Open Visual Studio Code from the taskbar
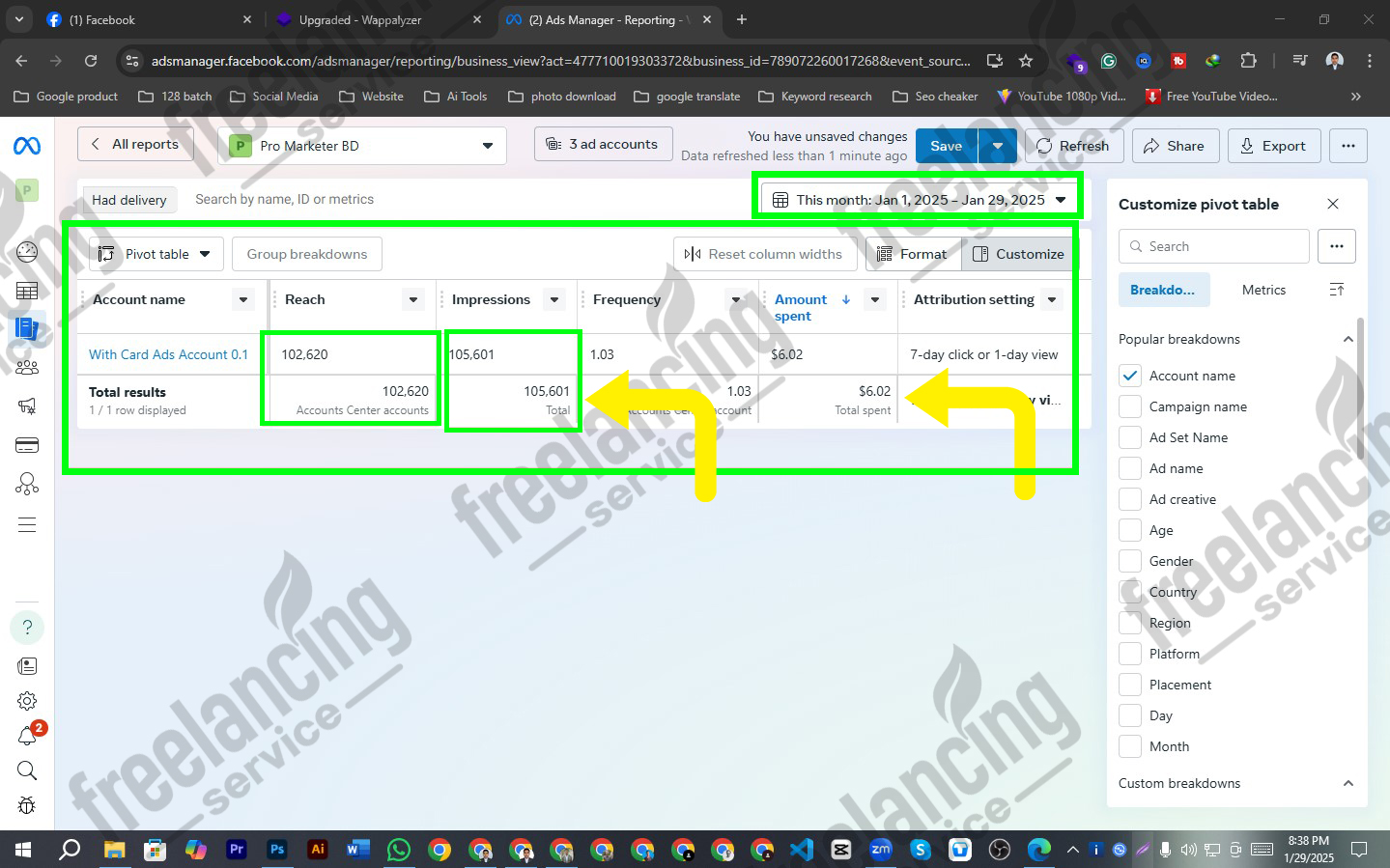This screenshot has height=868, width=1390. click(x=802, y=850)
